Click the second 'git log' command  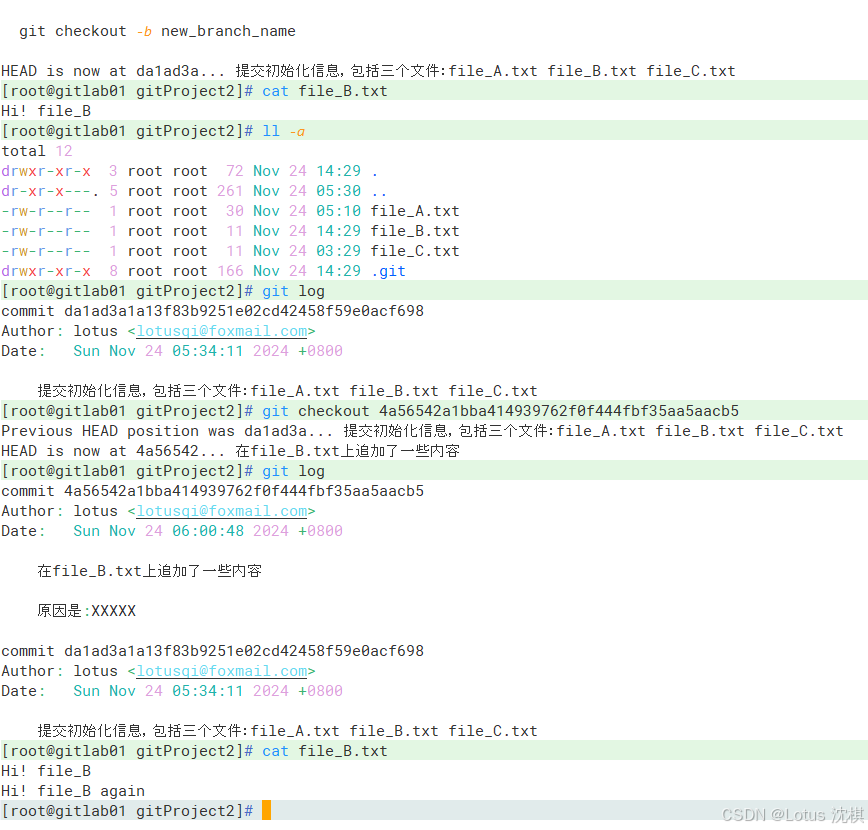pos(293,471)
